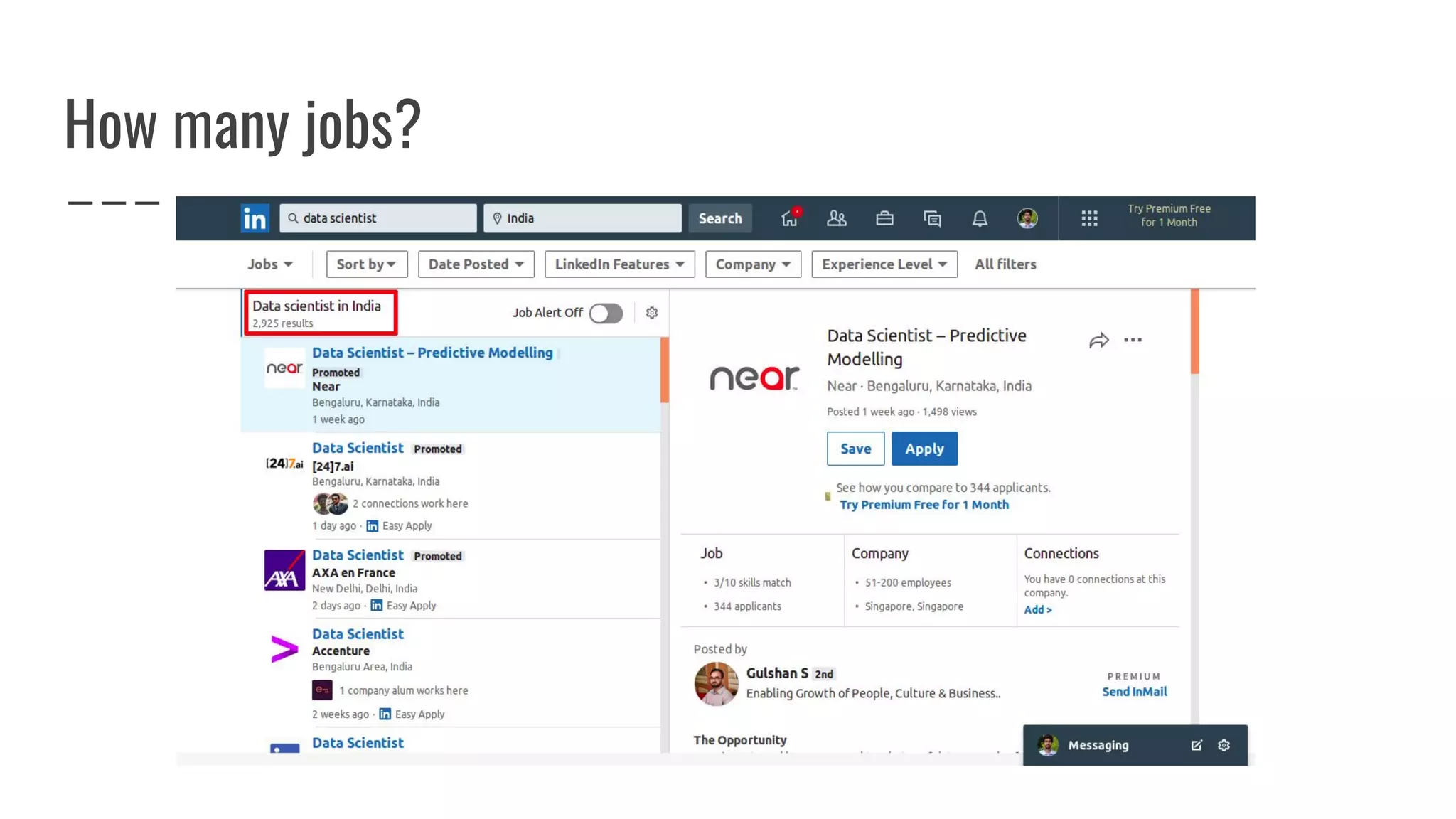Viewport: 1456px width, 819px height.
Task: Open the Sort by dropdown
Action: click(x=367, y=264)
